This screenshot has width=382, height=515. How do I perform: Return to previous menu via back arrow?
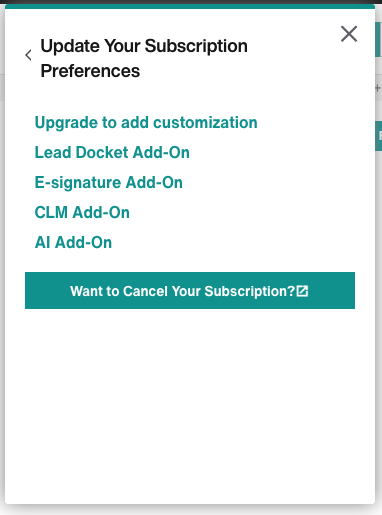click(29, 55)
